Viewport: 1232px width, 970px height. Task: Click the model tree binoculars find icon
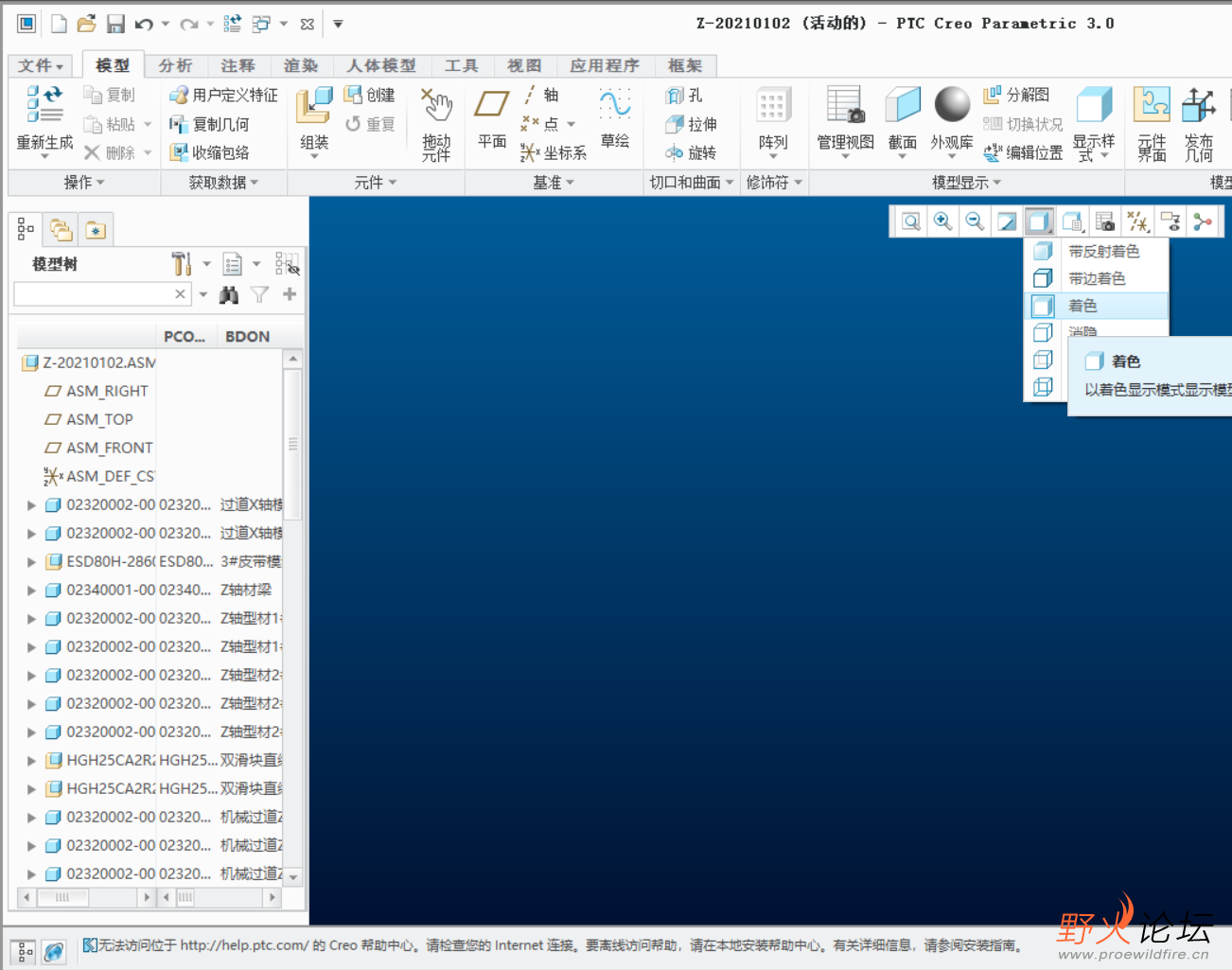229,294
